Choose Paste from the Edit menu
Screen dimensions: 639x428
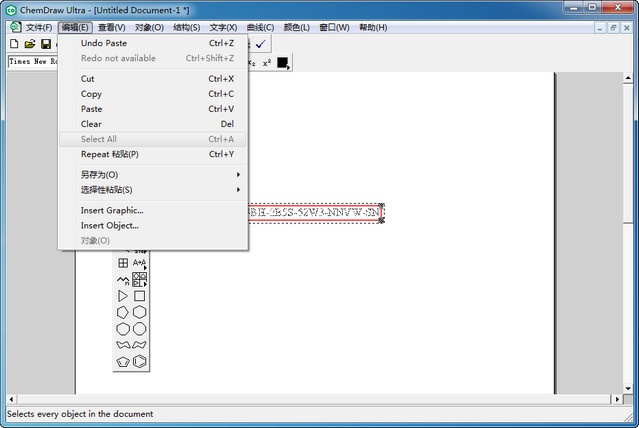tap(153, 109)
